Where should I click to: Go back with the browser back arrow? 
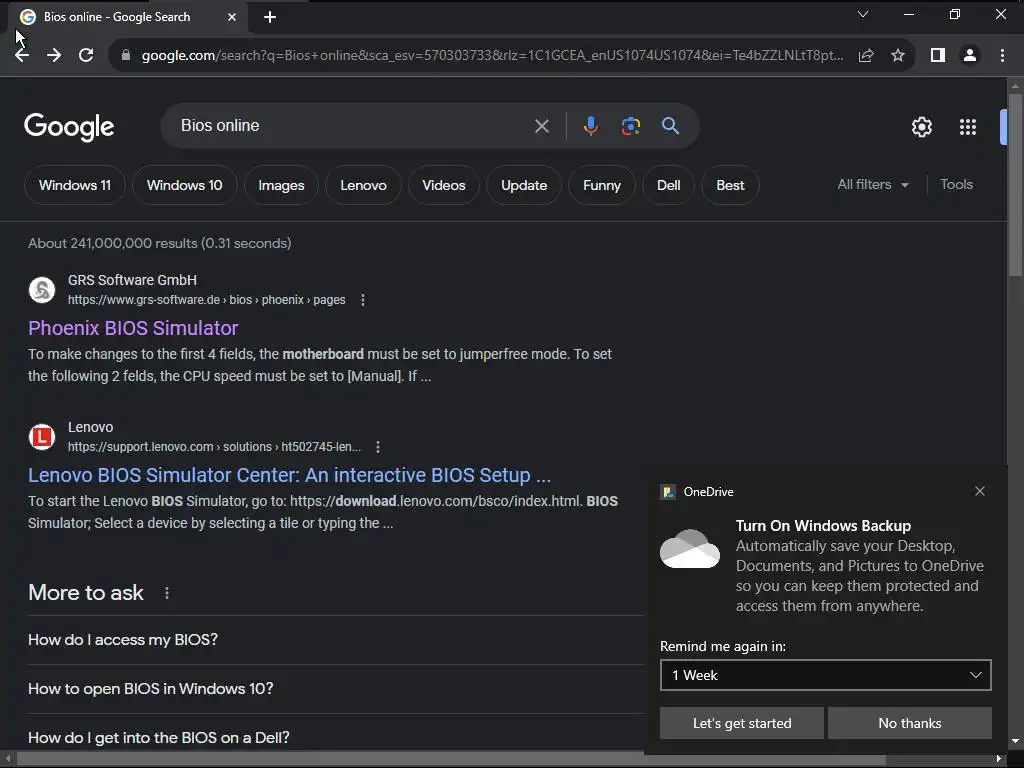click(x=22, y=56)
